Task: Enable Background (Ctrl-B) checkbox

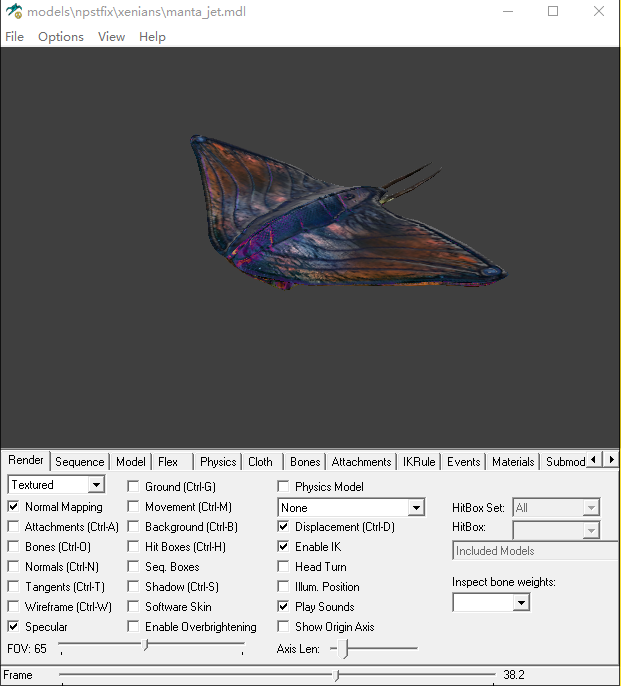Action: tap(133, 527)
